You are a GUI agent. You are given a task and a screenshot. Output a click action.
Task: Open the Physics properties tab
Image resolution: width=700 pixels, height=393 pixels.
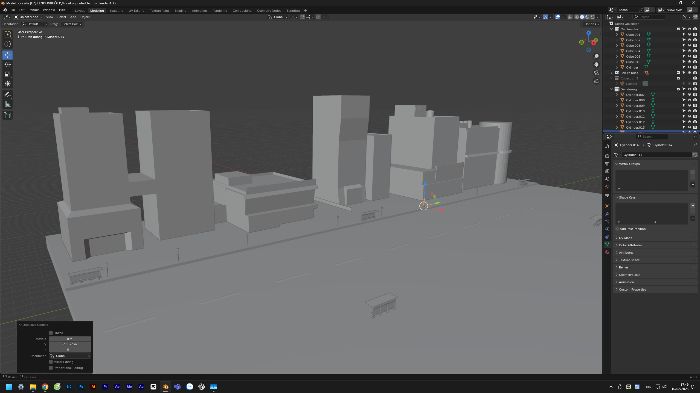[x=607, y=229]
